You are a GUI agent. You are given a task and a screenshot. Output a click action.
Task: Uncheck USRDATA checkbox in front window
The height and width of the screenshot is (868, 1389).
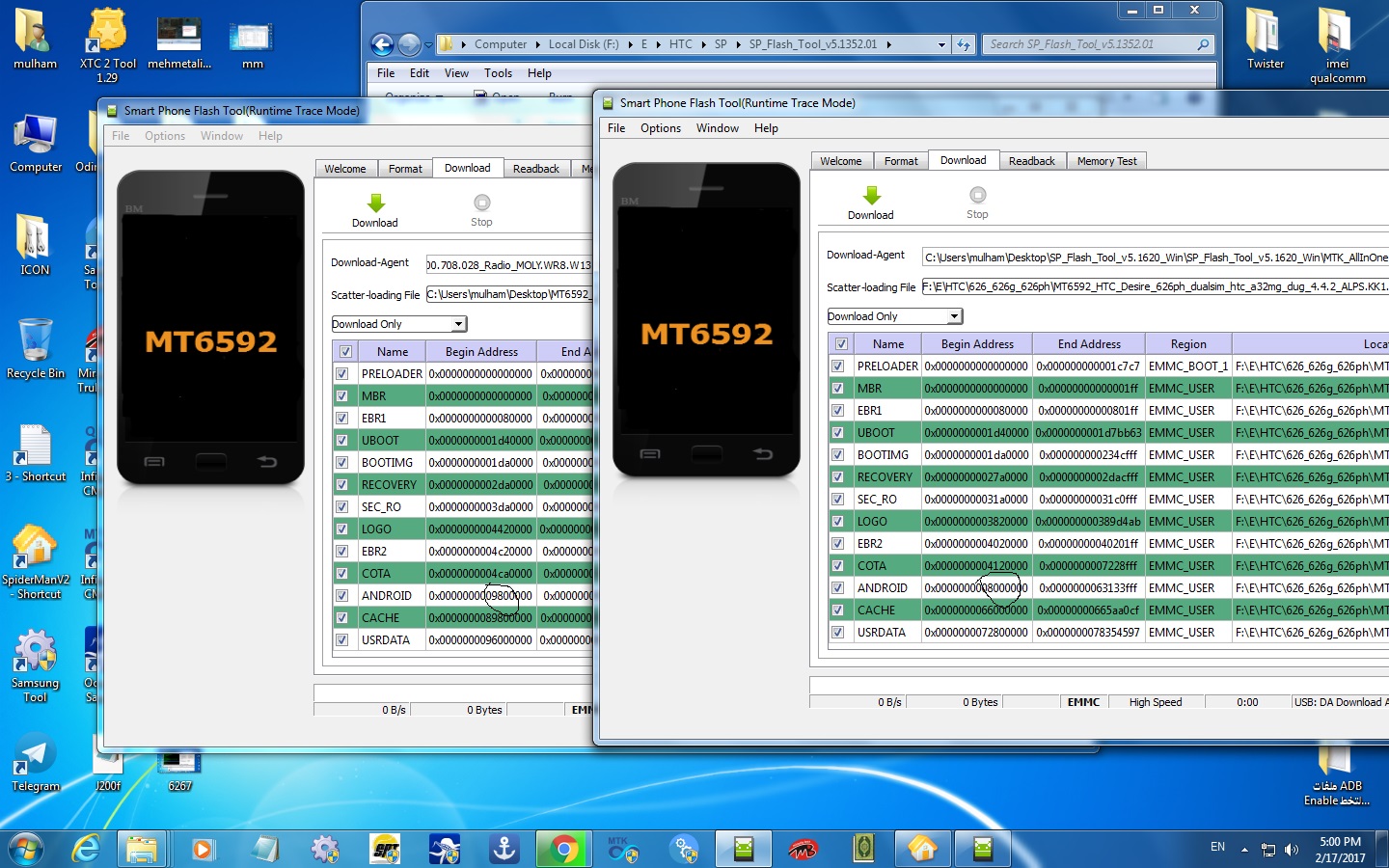(x=838, y=633)
